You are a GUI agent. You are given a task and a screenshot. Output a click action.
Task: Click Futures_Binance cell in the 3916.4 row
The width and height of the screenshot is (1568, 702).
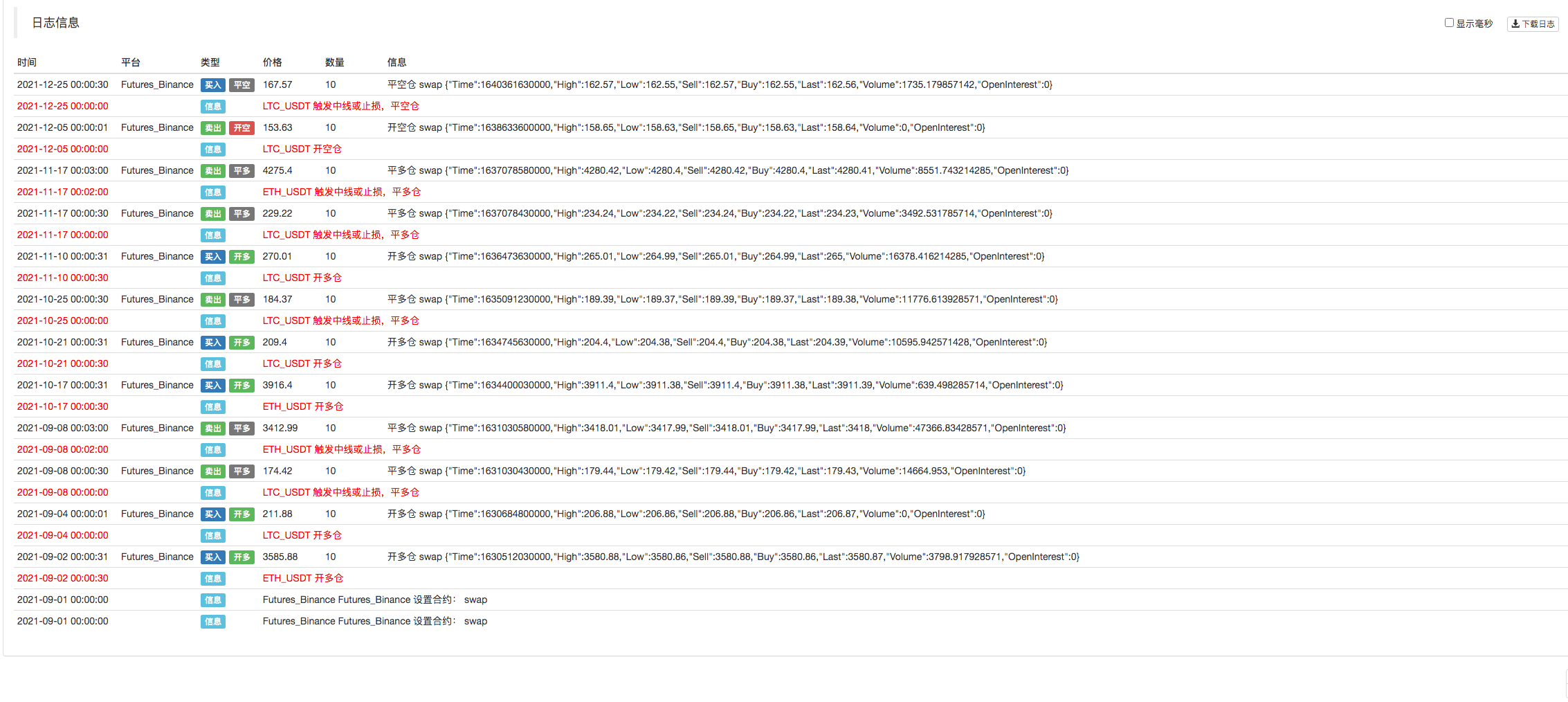pos(157,385)
